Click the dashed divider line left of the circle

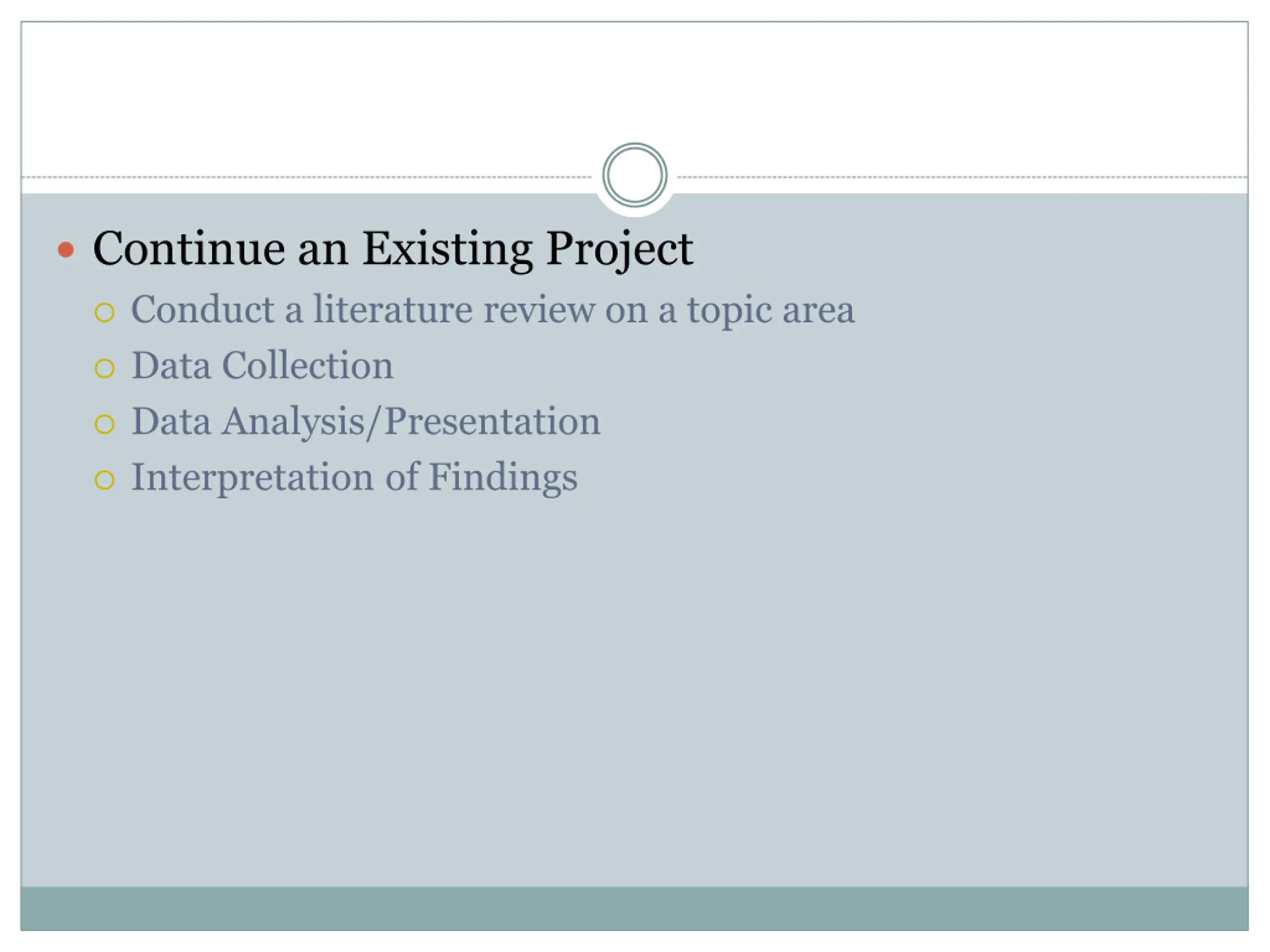point(307,178)
